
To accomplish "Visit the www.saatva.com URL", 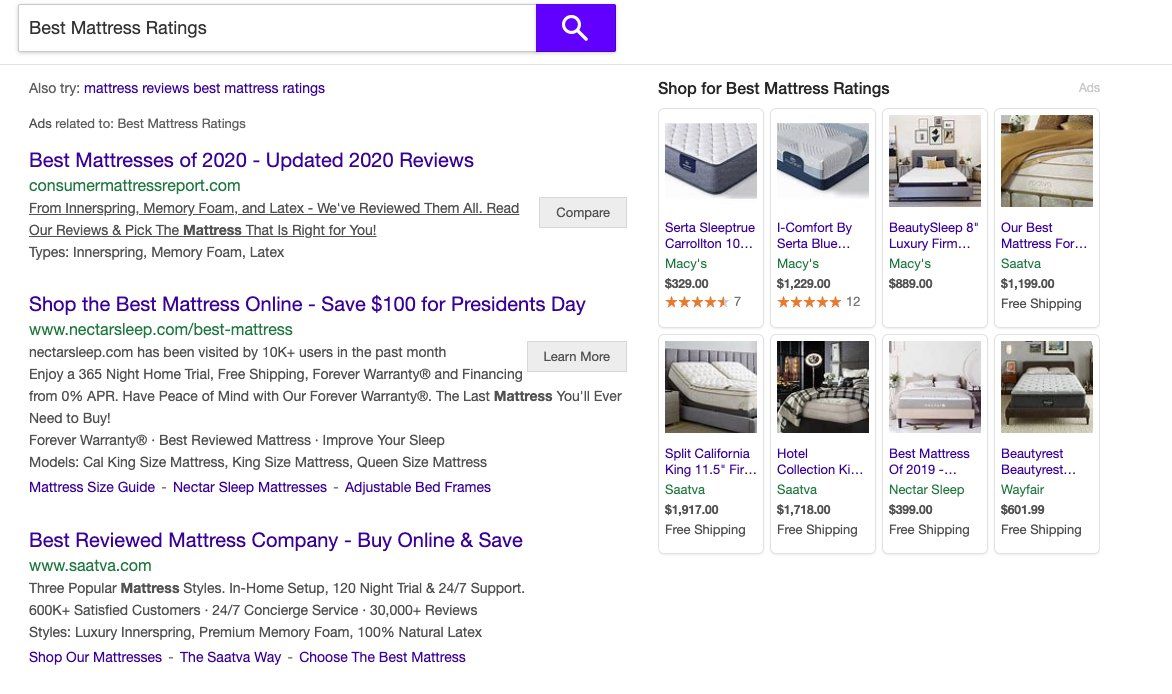I will point(90,565).
